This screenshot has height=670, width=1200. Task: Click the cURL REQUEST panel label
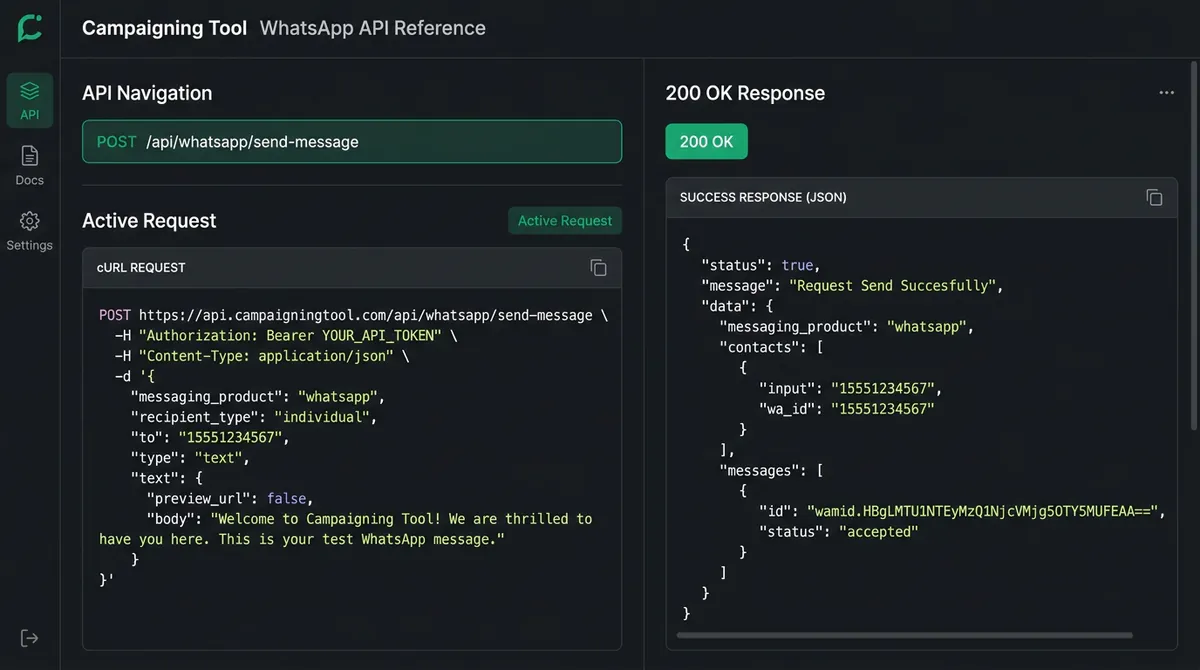pos(141,268)
